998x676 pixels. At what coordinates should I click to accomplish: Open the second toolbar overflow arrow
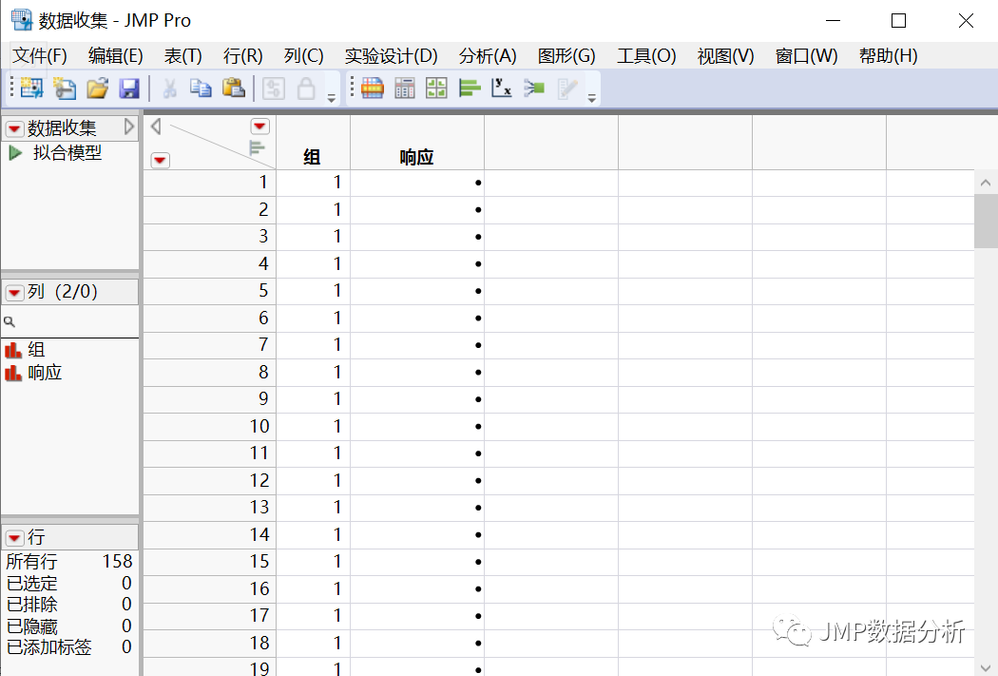coord(592,98)
